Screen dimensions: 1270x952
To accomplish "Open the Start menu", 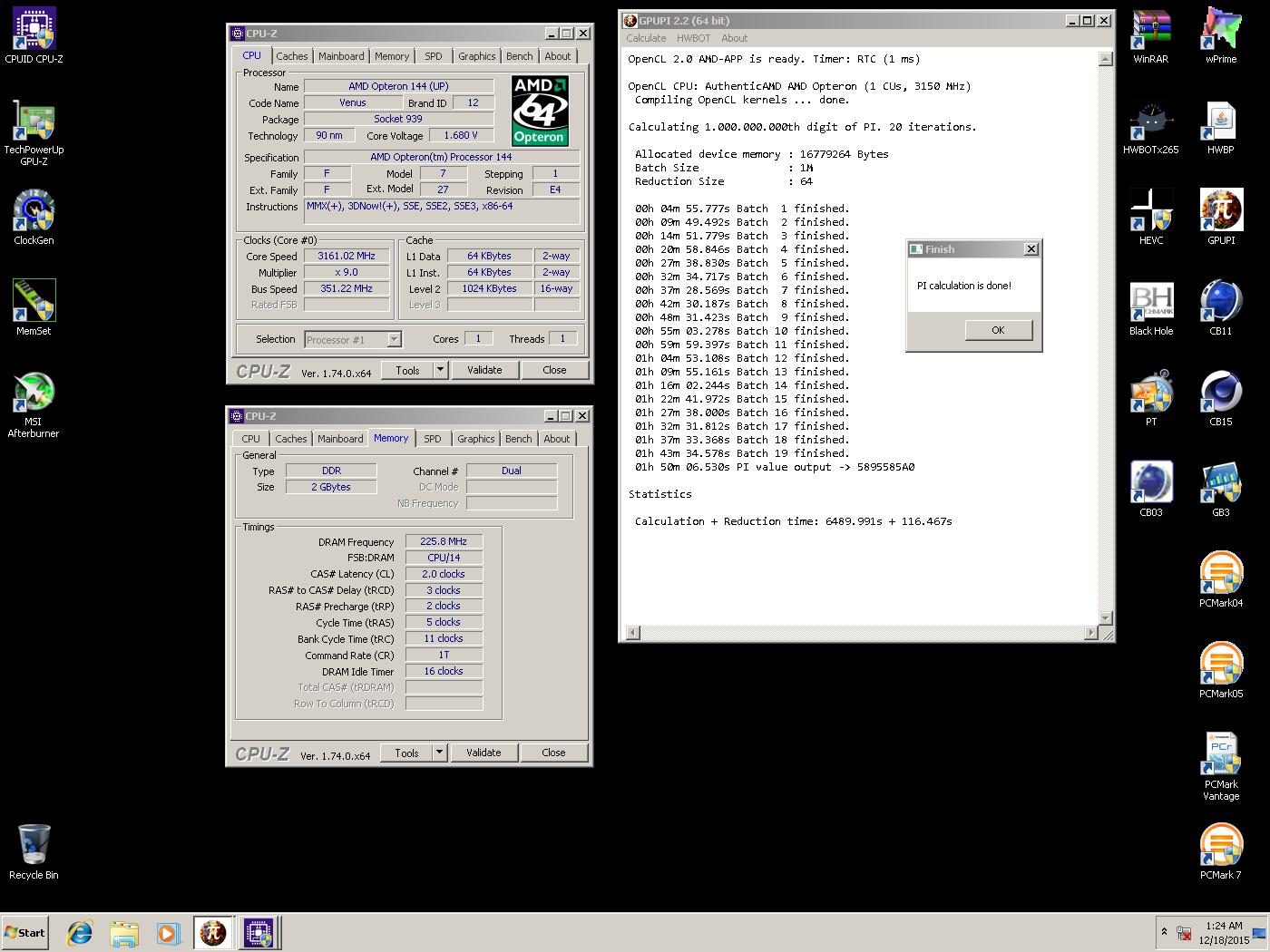I will click(24, 932).
